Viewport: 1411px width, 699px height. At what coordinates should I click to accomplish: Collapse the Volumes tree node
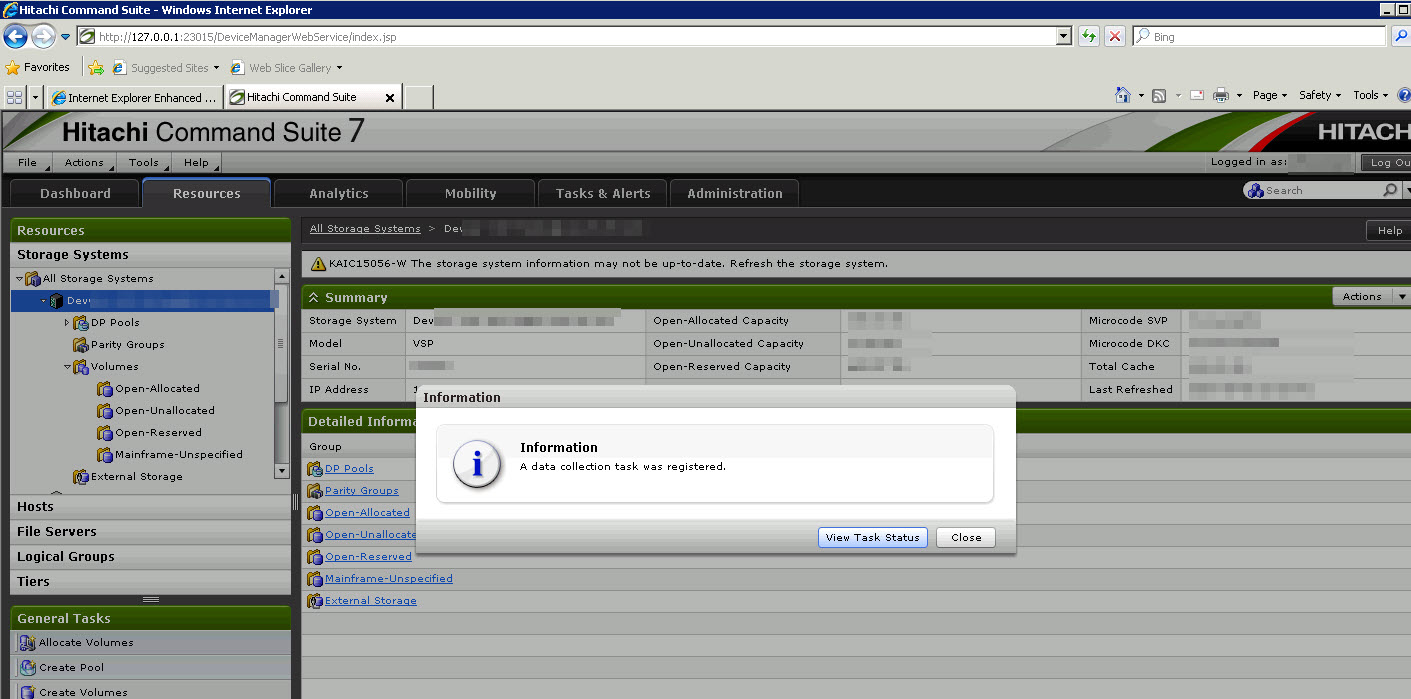click(67, 367)
